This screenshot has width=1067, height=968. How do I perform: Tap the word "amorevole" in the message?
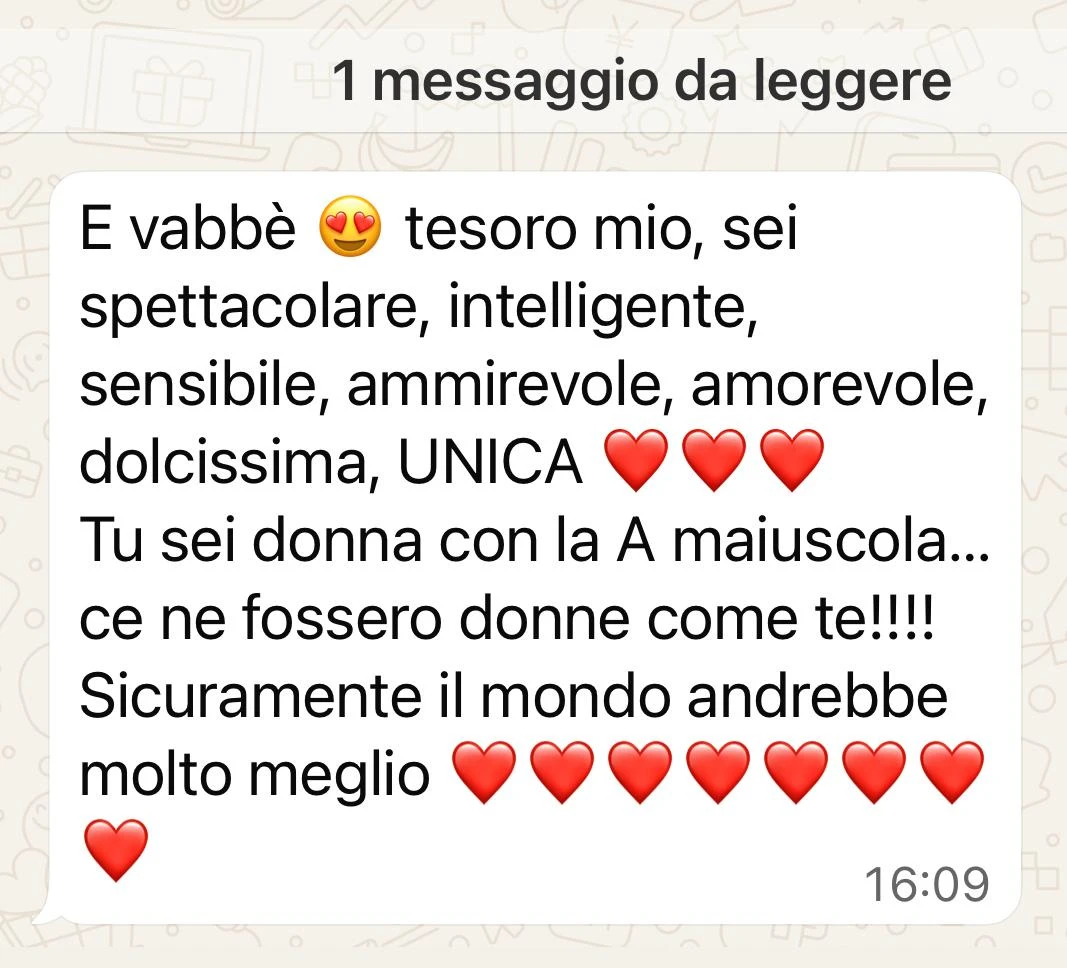[833, 386]
